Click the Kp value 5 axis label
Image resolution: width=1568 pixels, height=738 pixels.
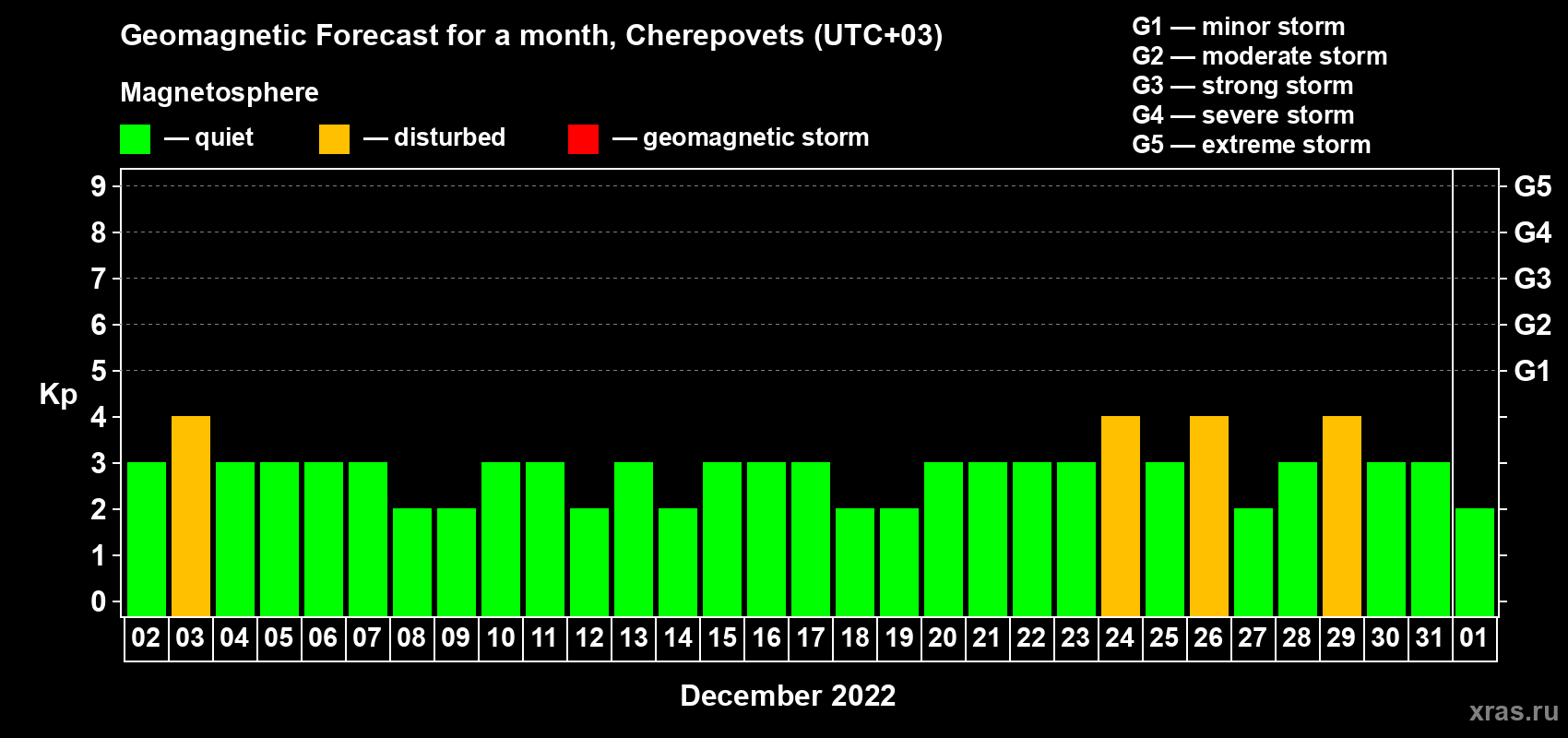tap(99, 371)
